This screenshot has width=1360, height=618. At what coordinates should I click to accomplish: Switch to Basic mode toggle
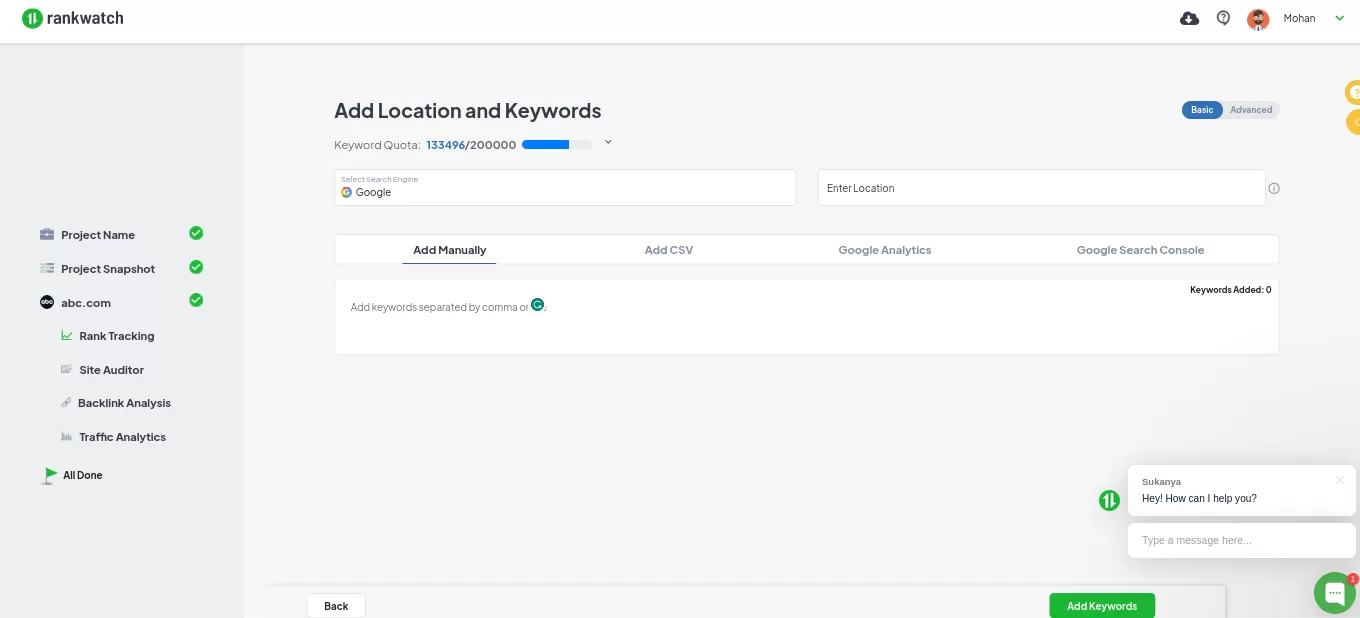click(1202, 110)
